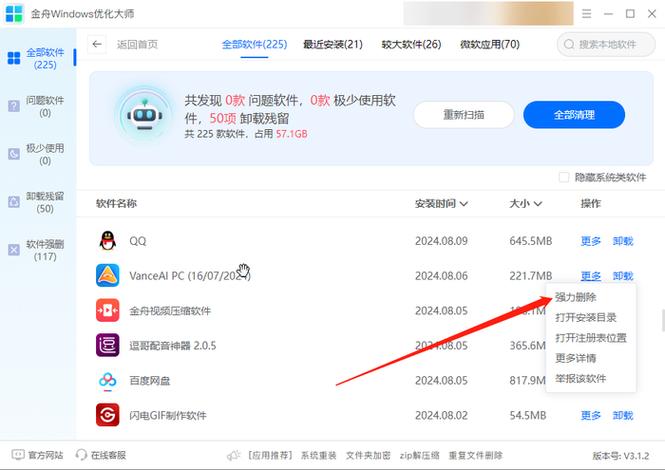
Task: Sort by 大小 dropdown arrow
Action: click(x=538, y=204)
